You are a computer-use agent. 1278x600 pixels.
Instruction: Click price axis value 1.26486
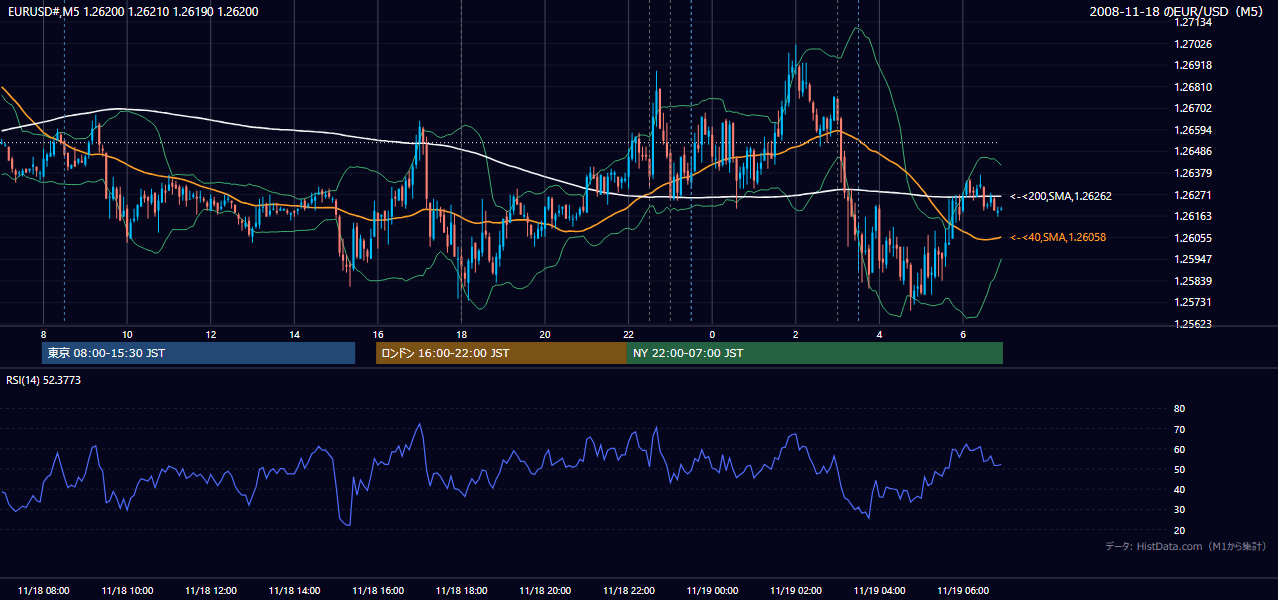1192,151
